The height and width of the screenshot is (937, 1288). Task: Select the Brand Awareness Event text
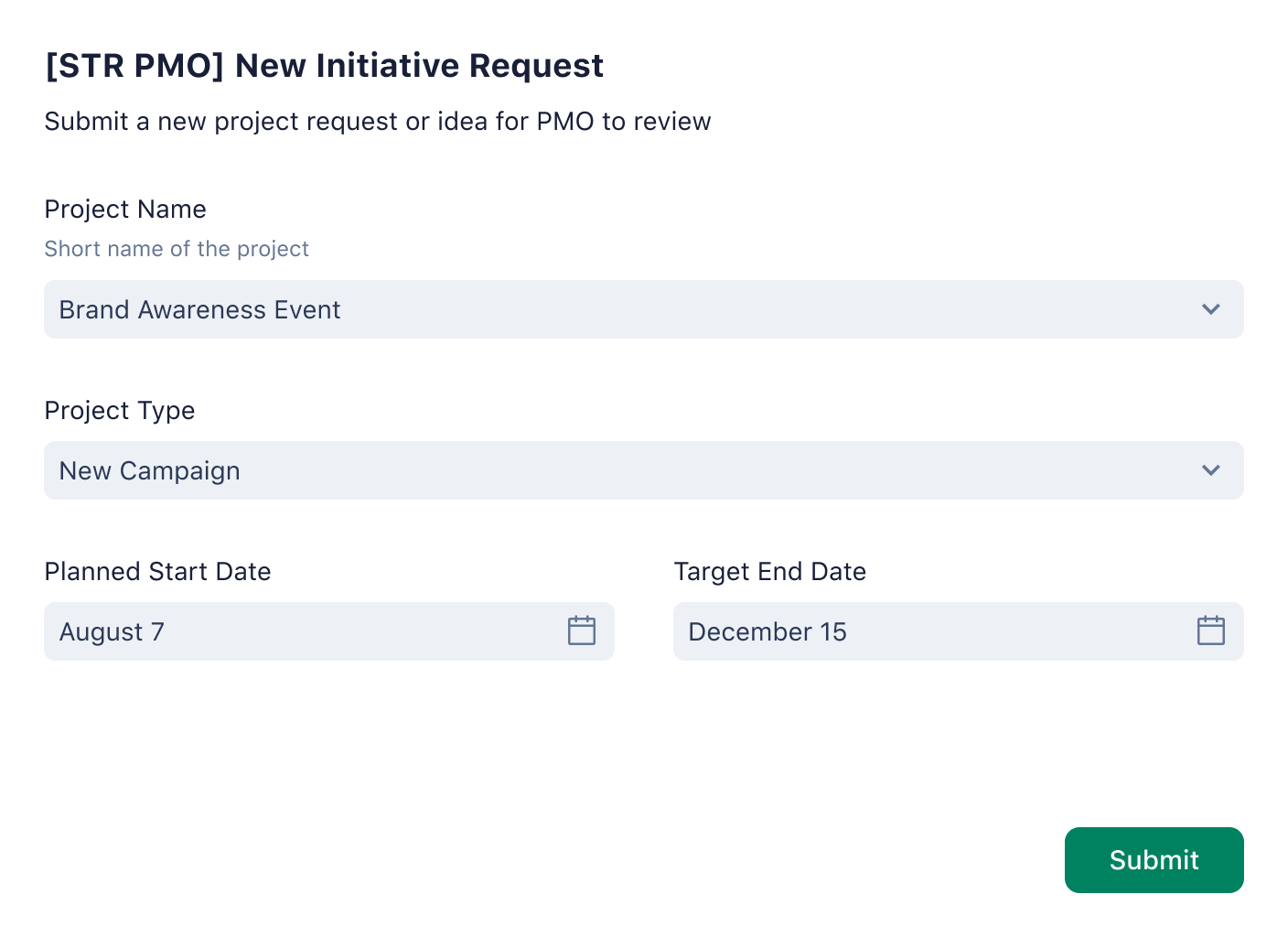[199, 309]
